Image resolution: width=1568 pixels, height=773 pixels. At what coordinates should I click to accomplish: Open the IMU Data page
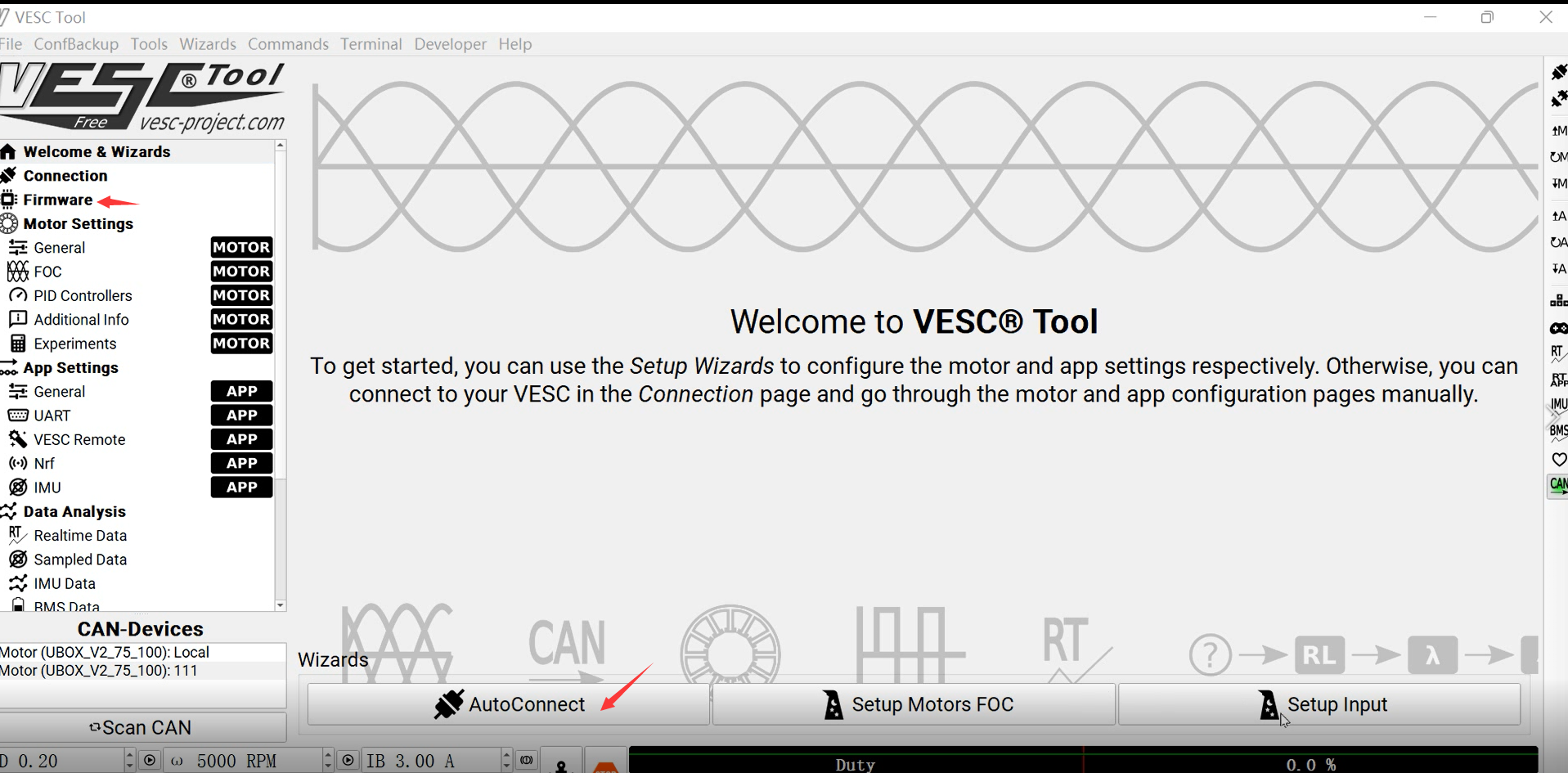pyautogui.click(x=62, y=582)
